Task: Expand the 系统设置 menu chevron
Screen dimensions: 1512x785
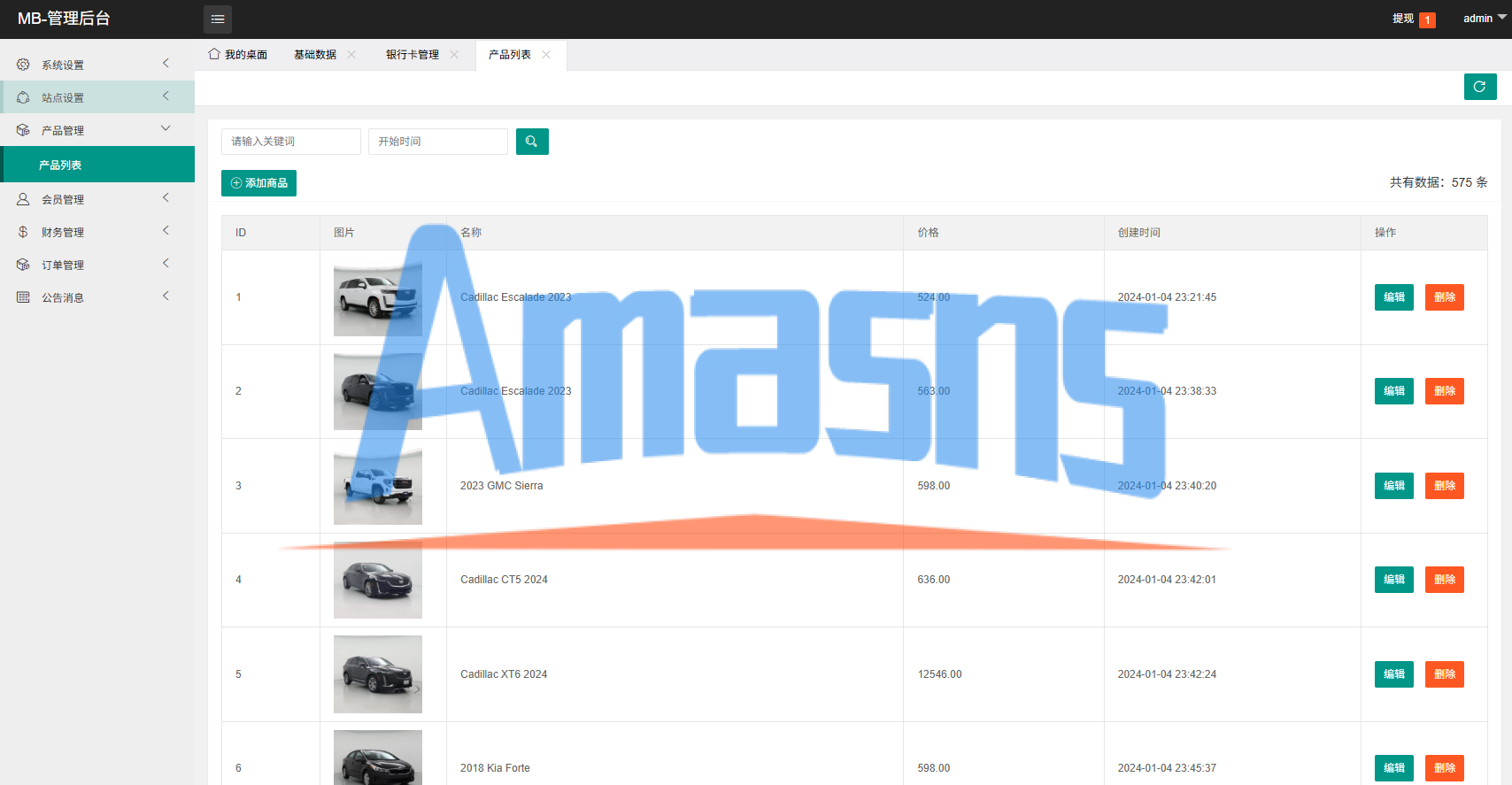Action: [166, 64]
